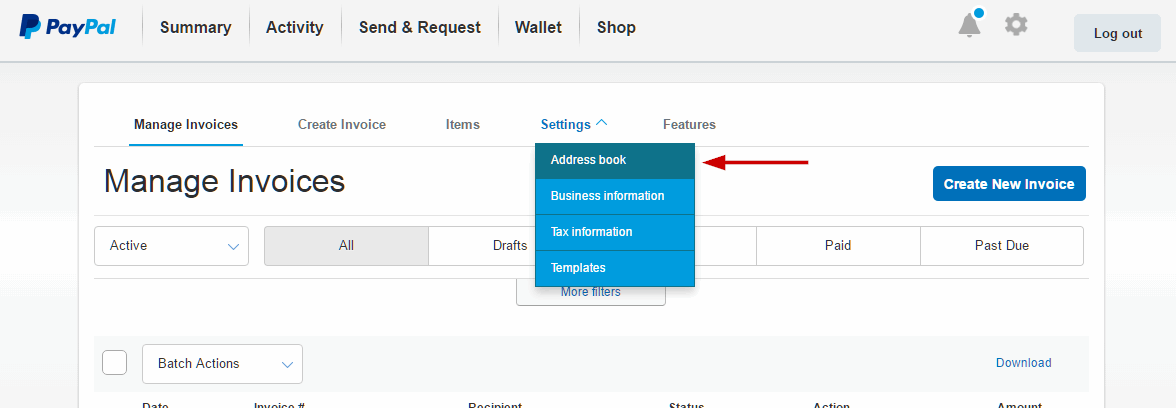This screenshot has width=1176, height=408.
Task: Click the PayPal logo
Action: pyautogui.click(x=68, y=27)
